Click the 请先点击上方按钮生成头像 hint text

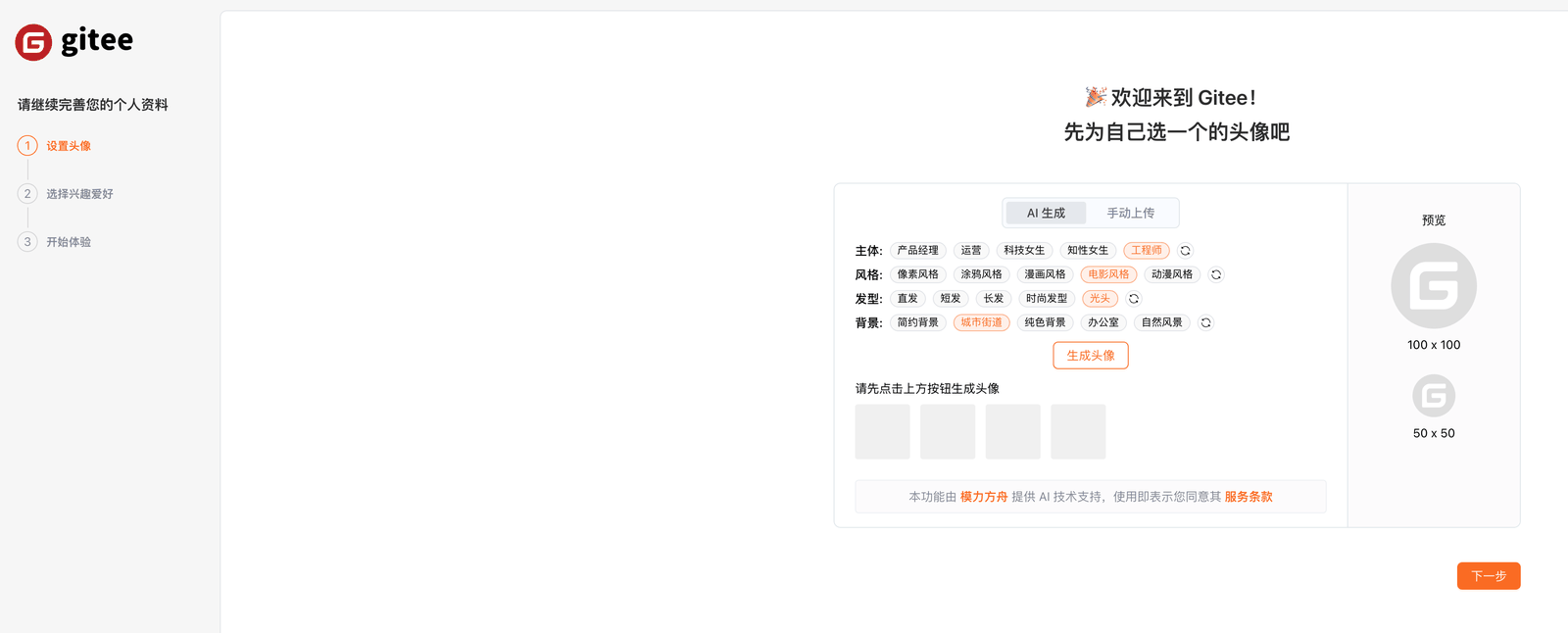[x=927, y=389]
